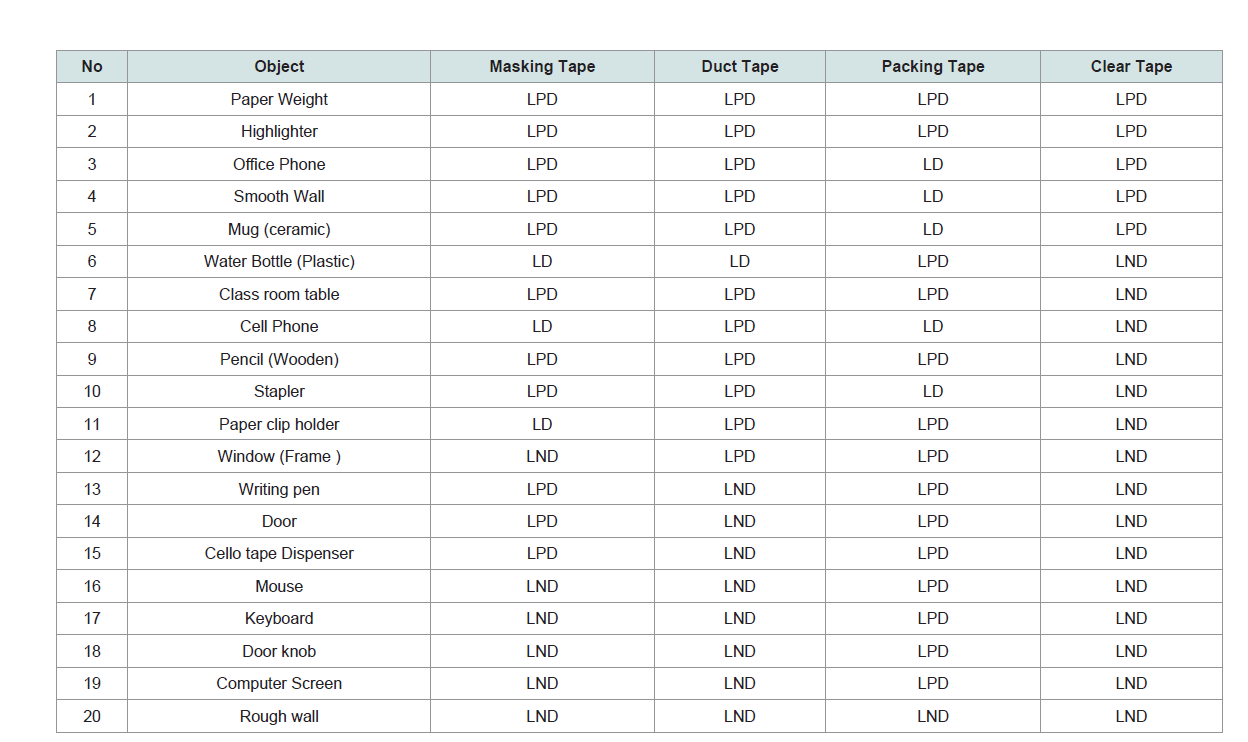Click the Object column header
1248x742 pixels.
click(x=279, y=67)
